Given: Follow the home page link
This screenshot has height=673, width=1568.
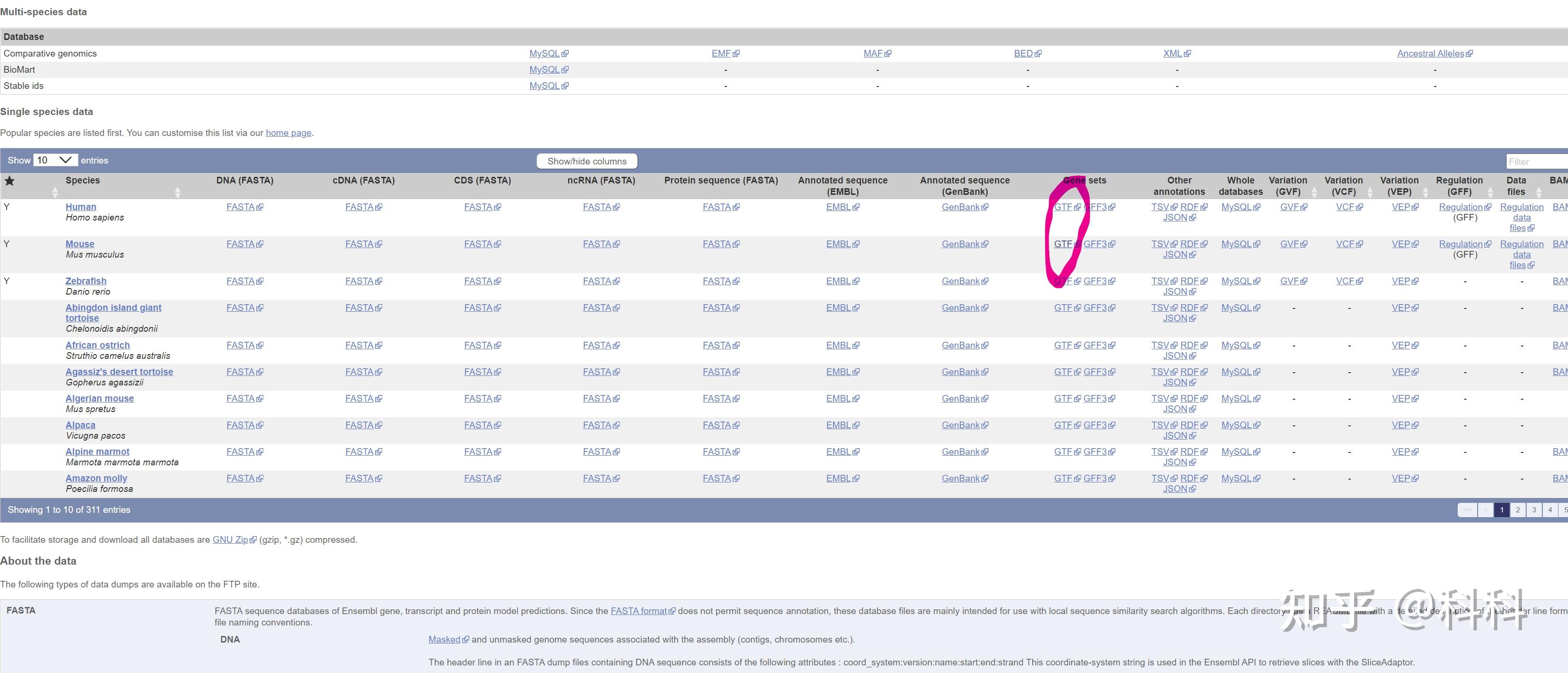Looking at the screenshot, I should click(x=288, y=133).
